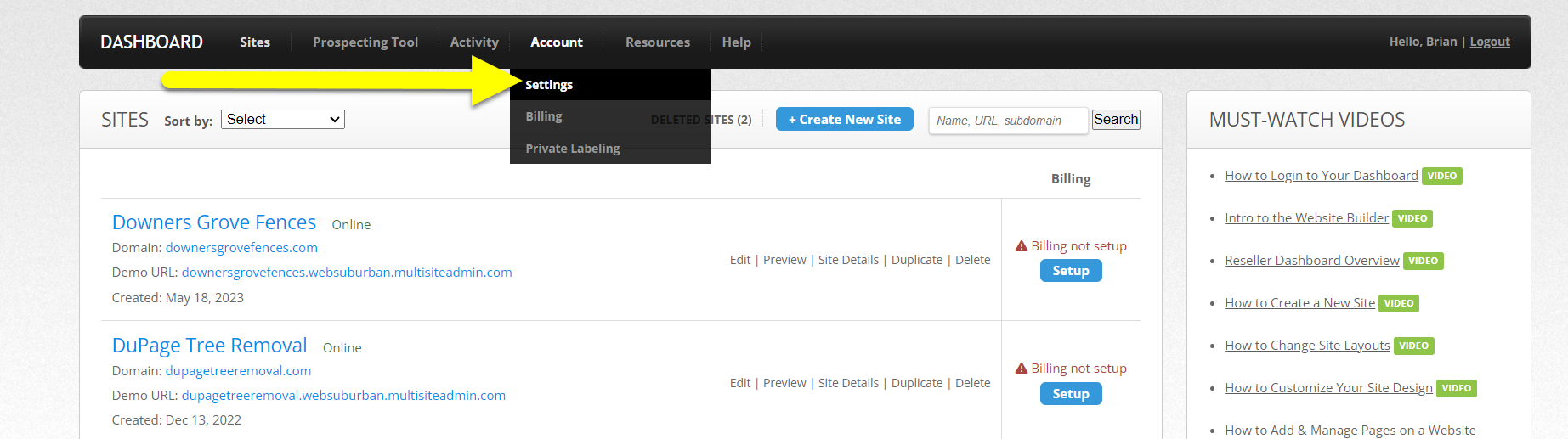Open Reseller Dashboard Overview video link
Image resolution: width=1568 pixels, height=439 pixels.
point(1312,261)
